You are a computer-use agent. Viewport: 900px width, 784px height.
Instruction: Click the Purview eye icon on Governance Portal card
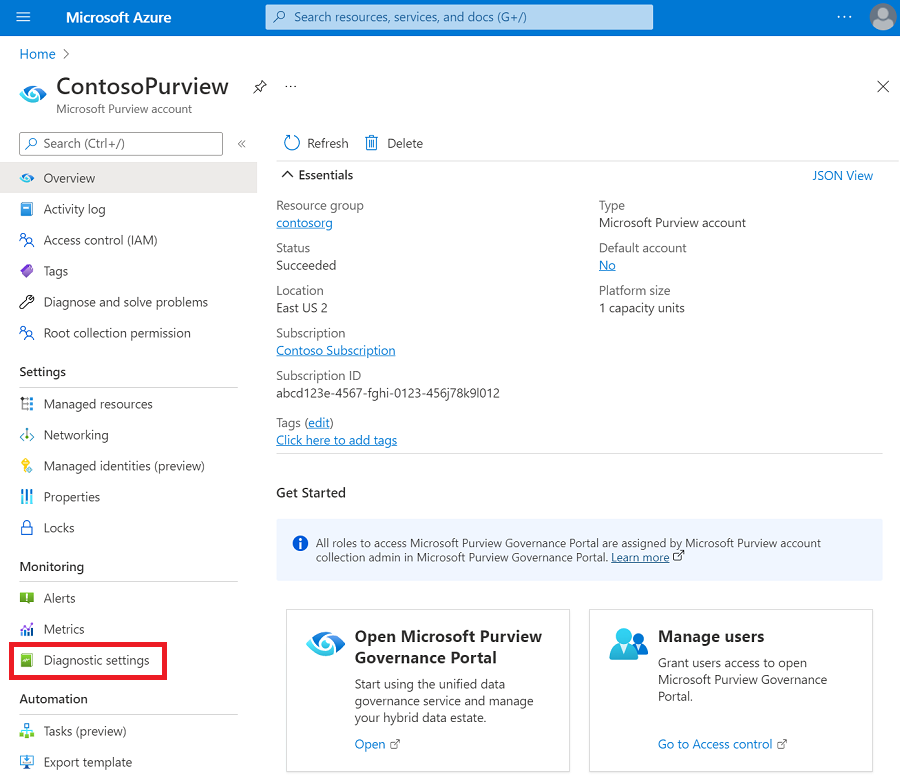[325, 643]
